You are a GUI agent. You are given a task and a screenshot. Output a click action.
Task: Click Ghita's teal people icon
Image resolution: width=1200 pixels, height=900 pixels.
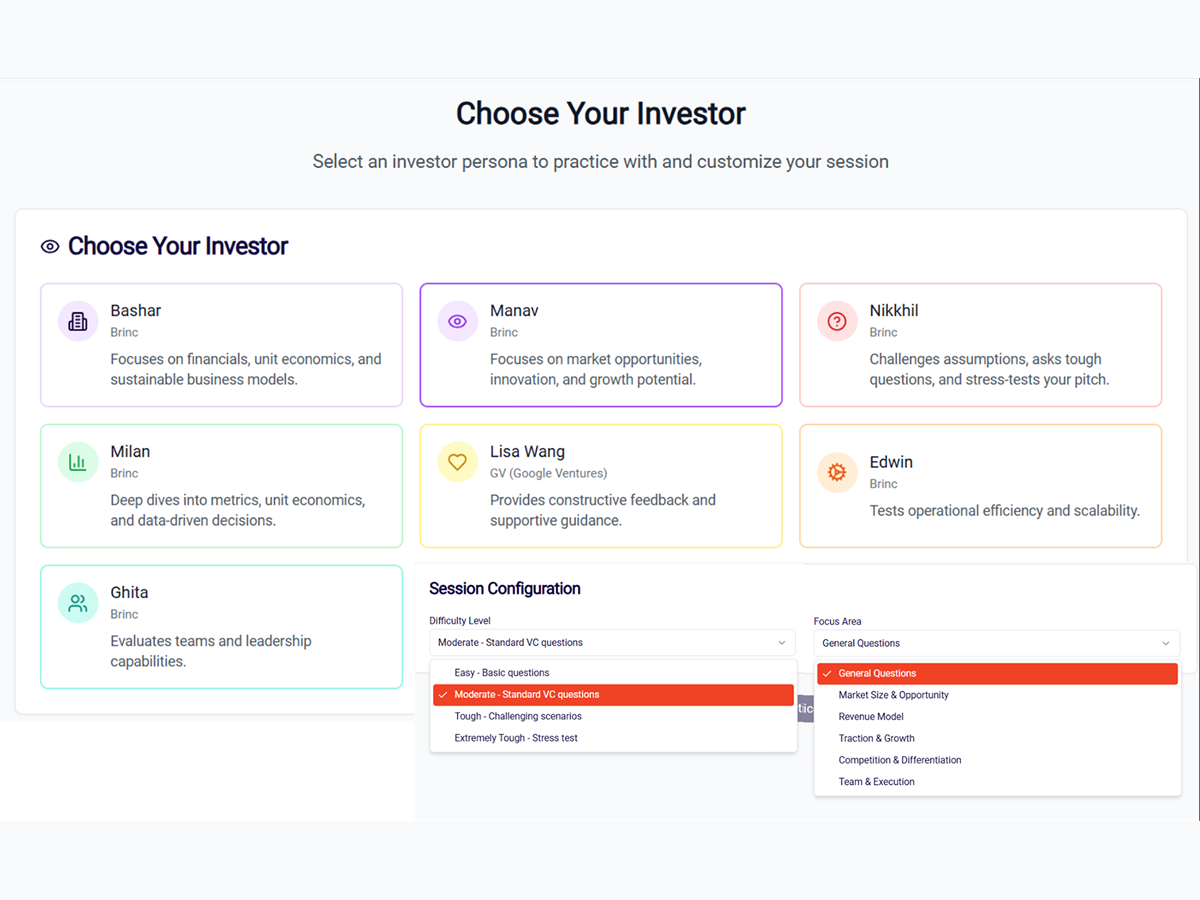[x=78, y=603]
